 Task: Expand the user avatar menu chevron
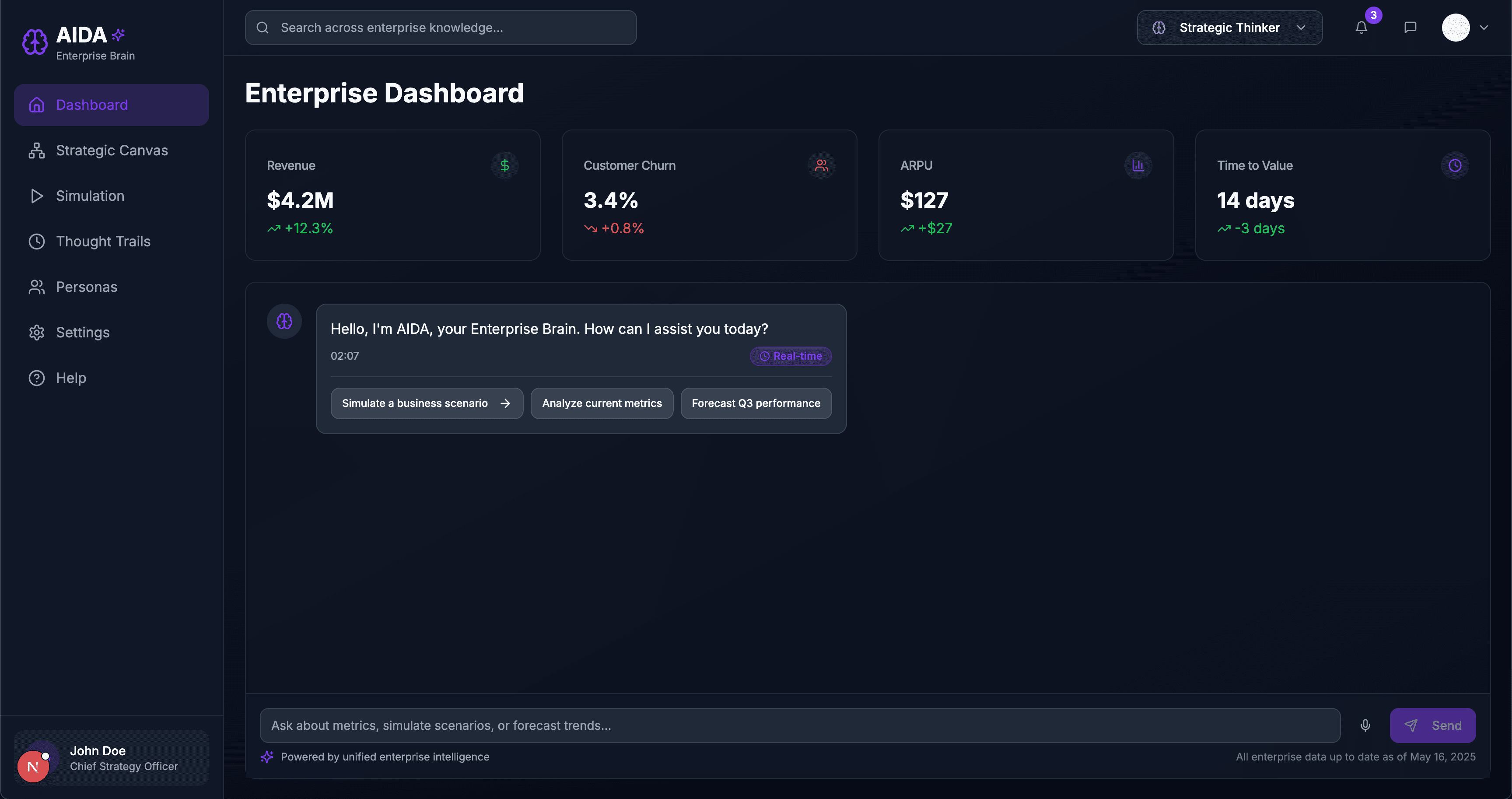click(1484, 28)
